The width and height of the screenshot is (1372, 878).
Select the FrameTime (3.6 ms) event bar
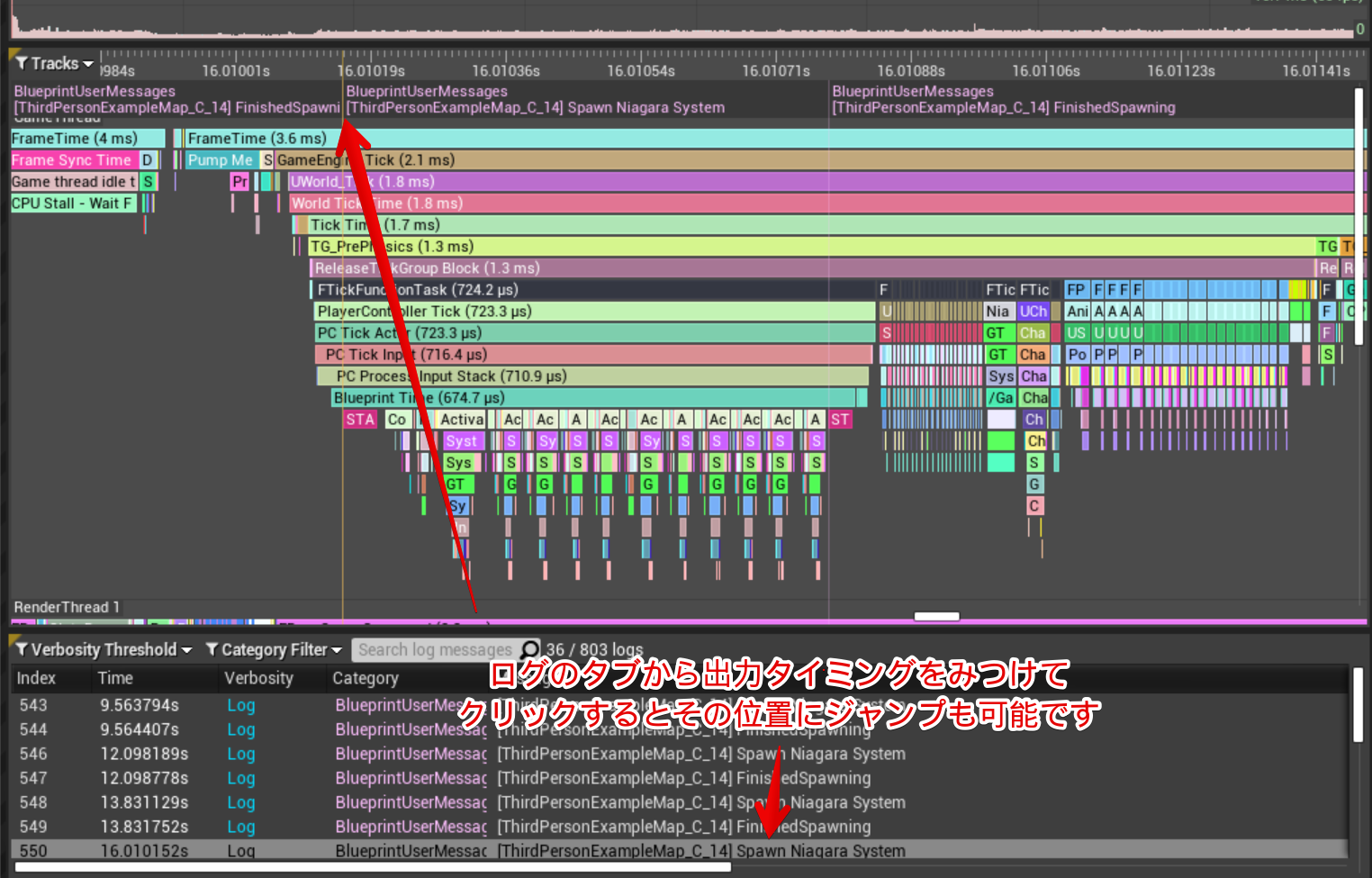tap(261, 138)
